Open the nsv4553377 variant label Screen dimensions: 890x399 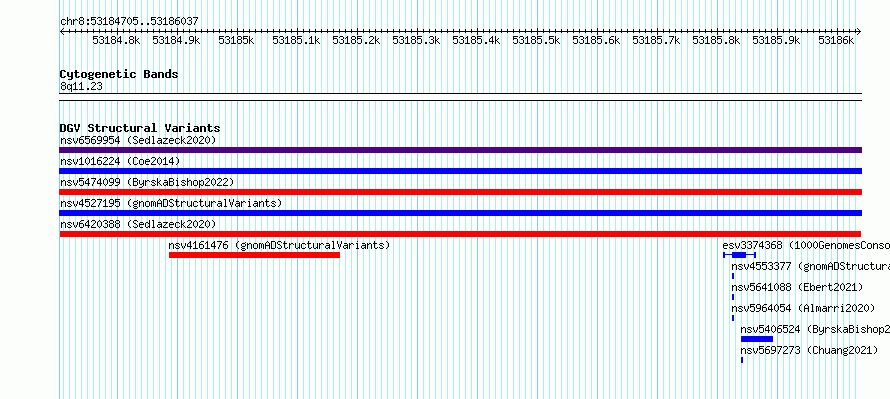tap(811, 266)
